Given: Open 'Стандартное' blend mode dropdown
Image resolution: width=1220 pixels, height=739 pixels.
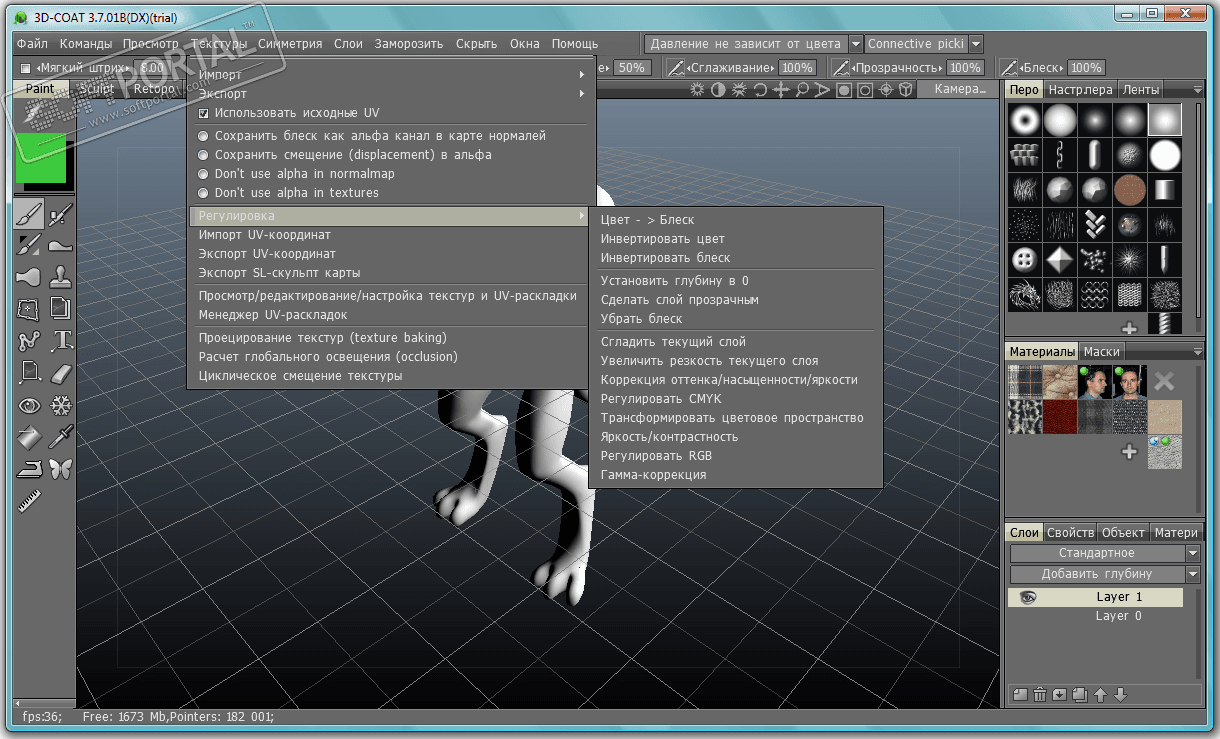Looking at the screenshot, I should tap(1192, 553).
